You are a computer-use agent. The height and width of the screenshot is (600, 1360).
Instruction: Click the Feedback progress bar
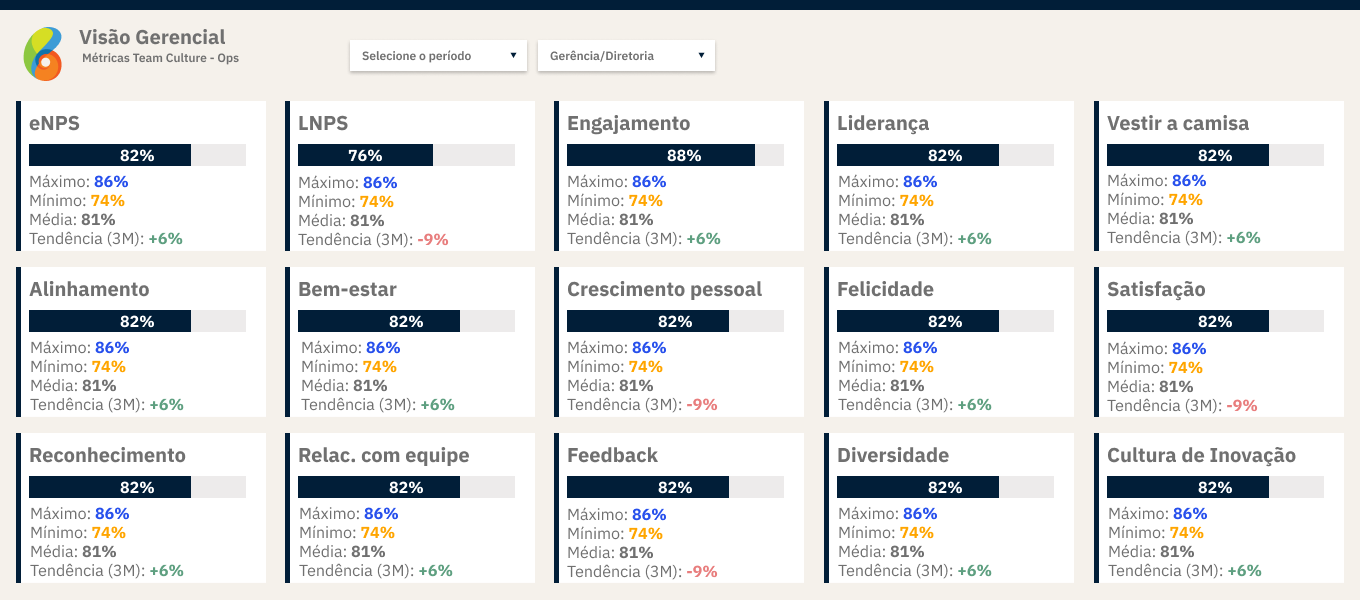tap(675, 487)
